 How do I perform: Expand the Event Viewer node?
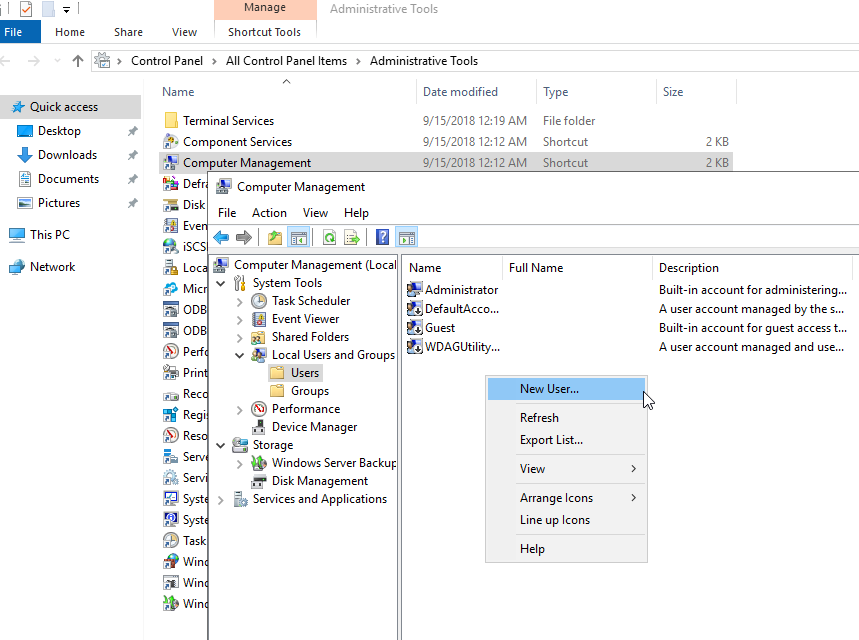tap(239, 319)
